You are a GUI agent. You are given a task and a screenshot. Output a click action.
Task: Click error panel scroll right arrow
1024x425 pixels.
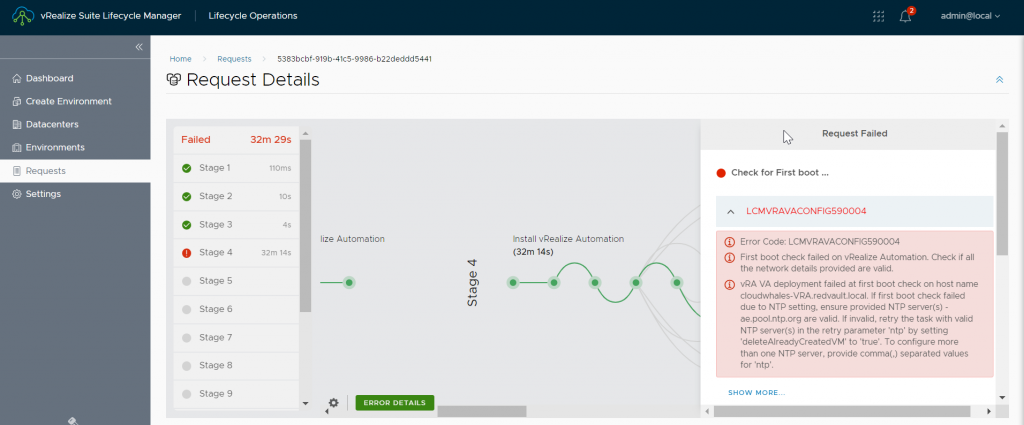coord(989,412)
